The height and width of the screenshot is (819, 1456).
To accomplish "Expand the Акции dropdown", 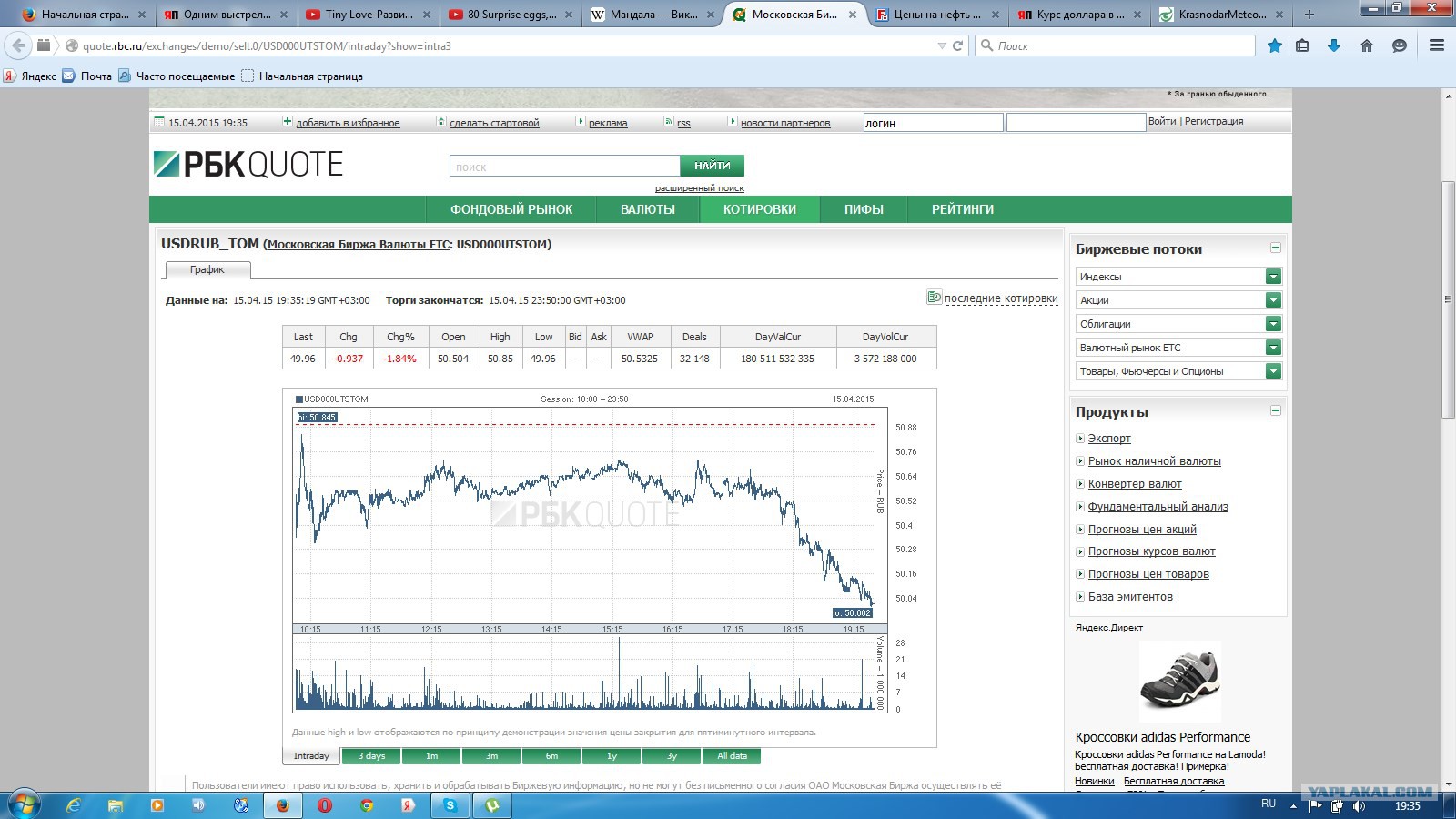I will click(x=1273, y=300).
